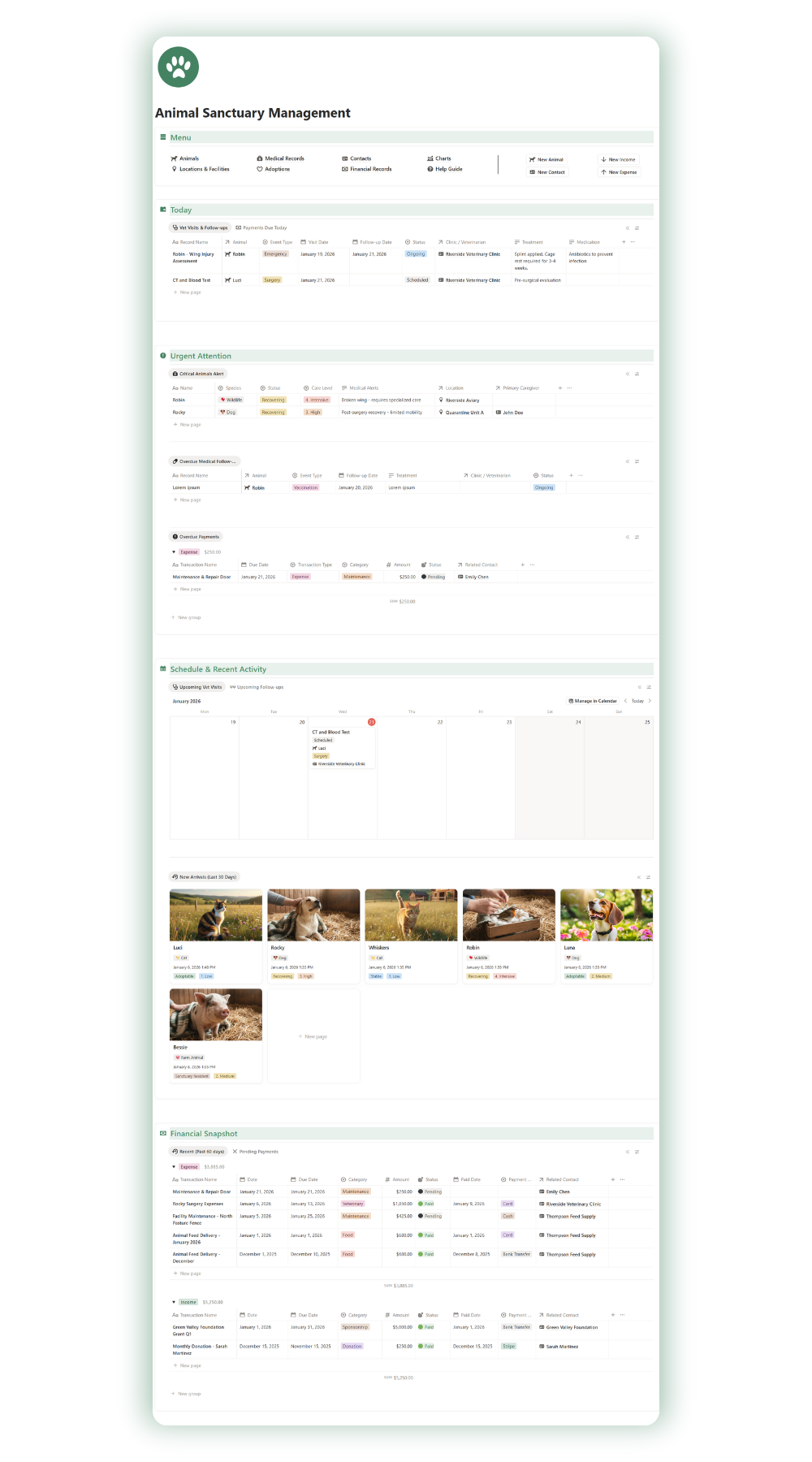Open CT and Blood Test calendar event

[342, 748]
